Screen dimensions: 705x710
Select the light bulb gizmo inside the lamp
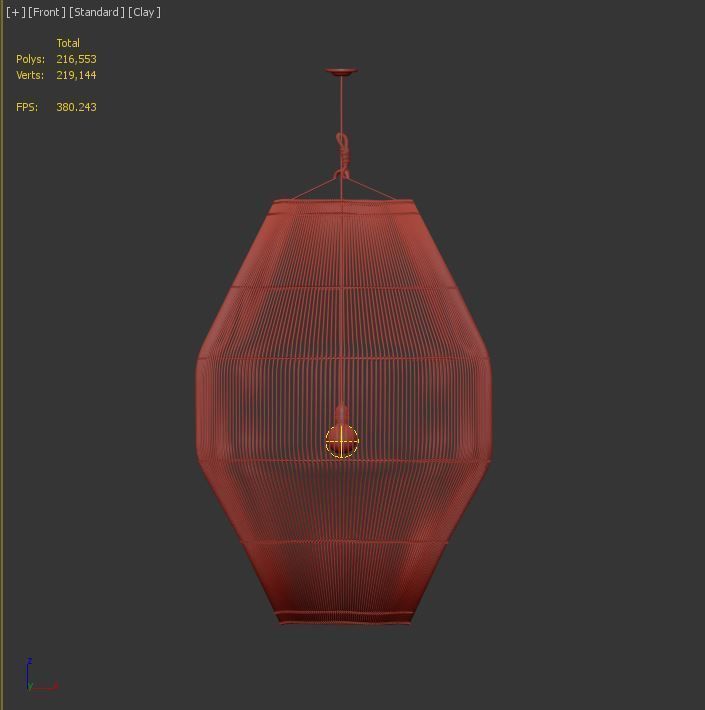(342, 441)
